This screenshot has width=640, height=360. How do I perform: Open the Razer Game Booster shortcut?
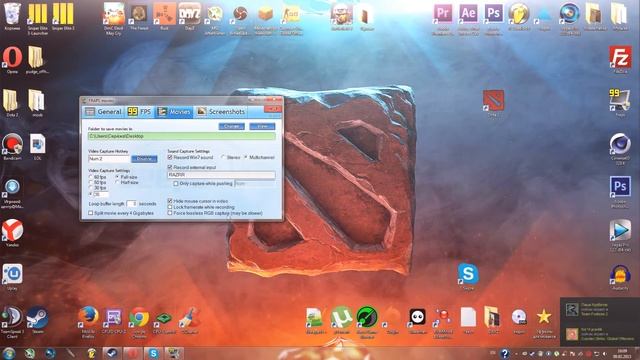[367, 322]
